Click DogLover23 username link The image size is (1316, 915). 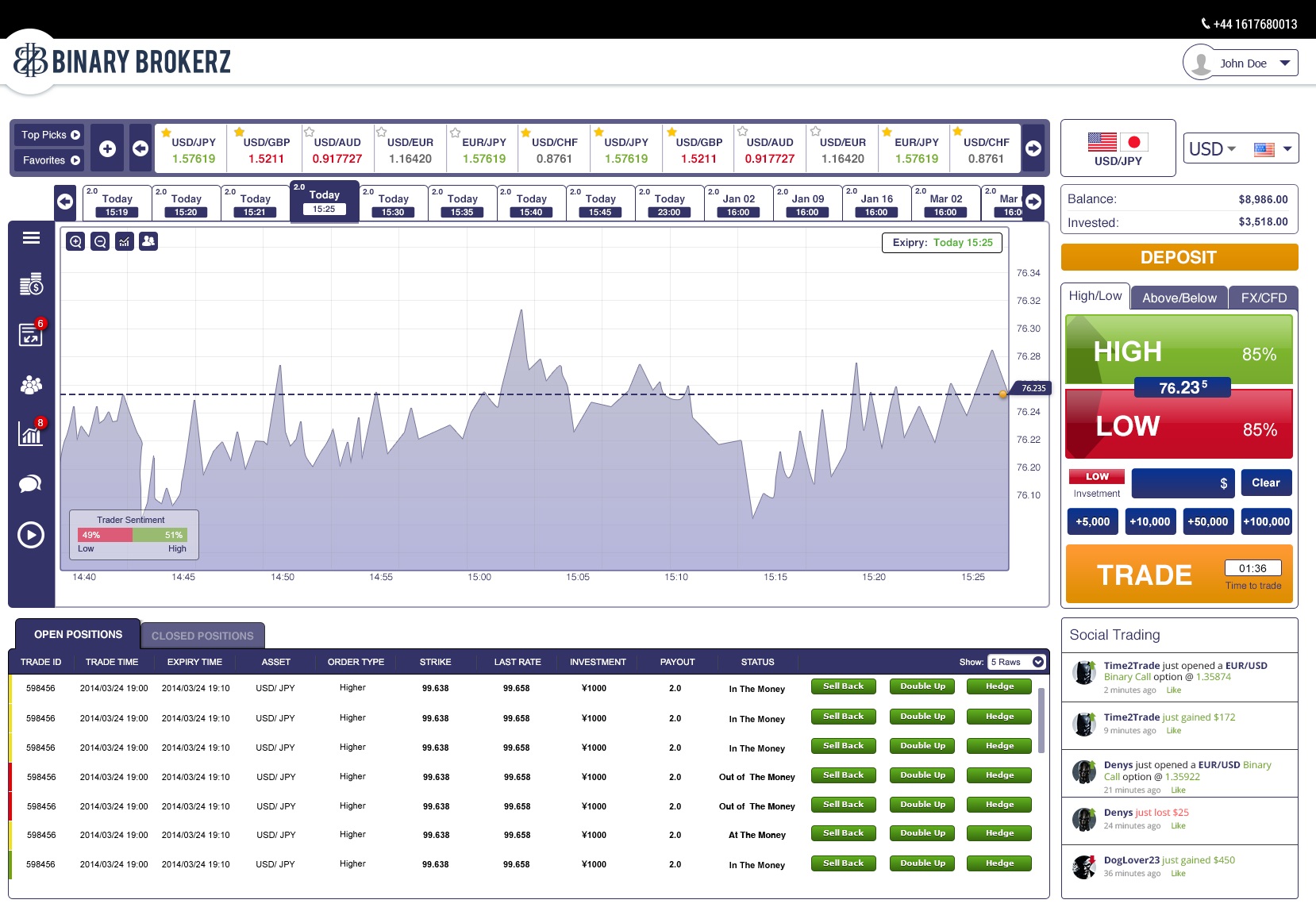point(1131,860)
